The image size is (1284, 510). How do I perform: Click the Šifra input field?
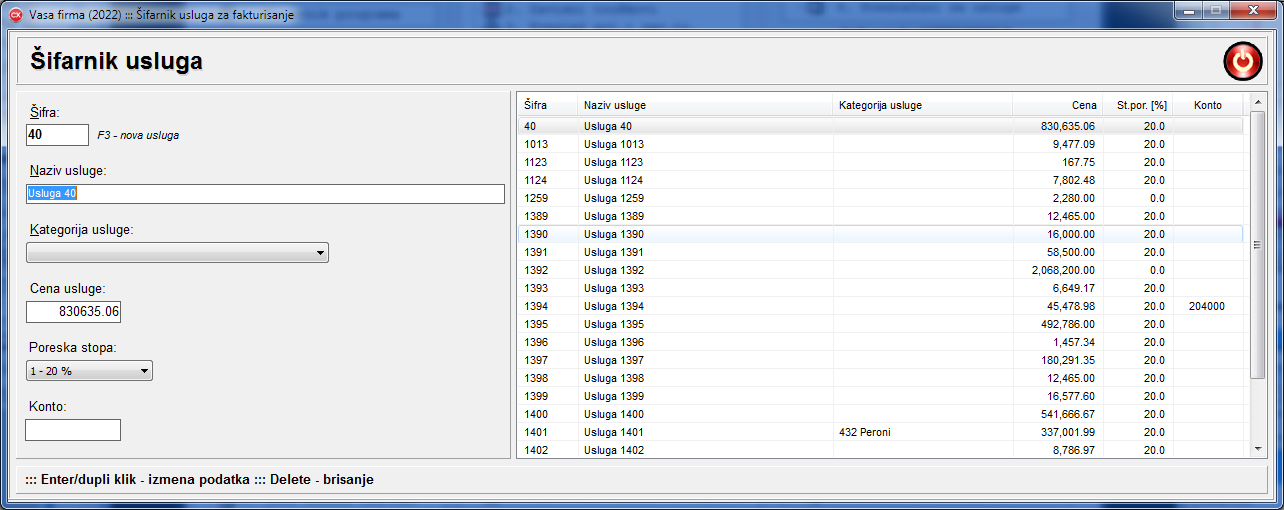[x=57, y=134]
